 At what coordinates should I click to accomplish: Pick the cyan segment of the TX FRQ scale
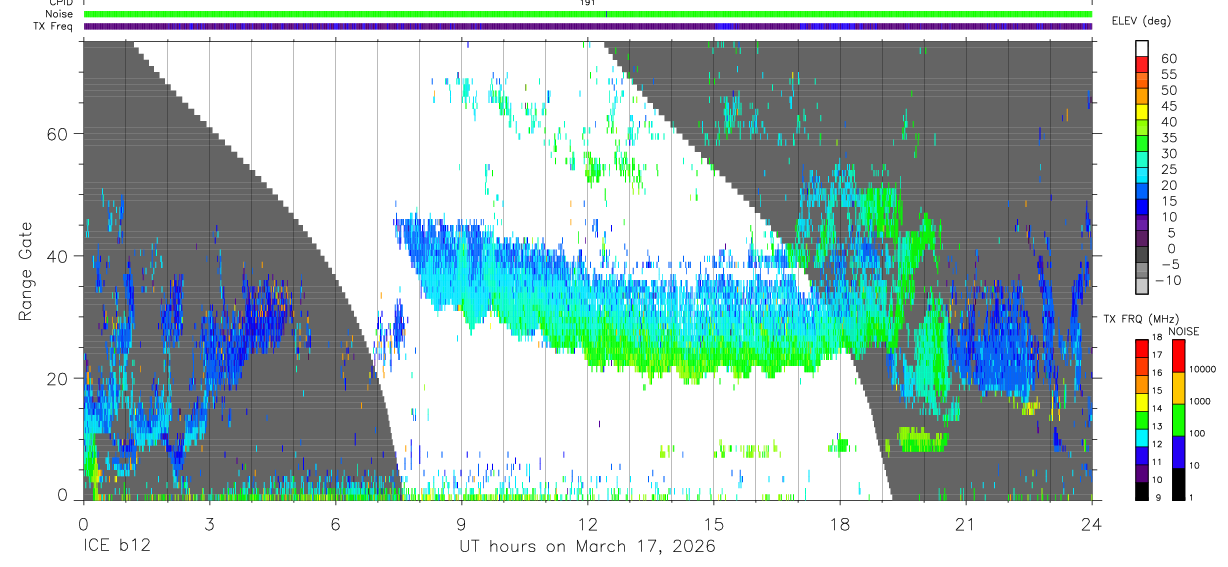[x=1141, y=436]
